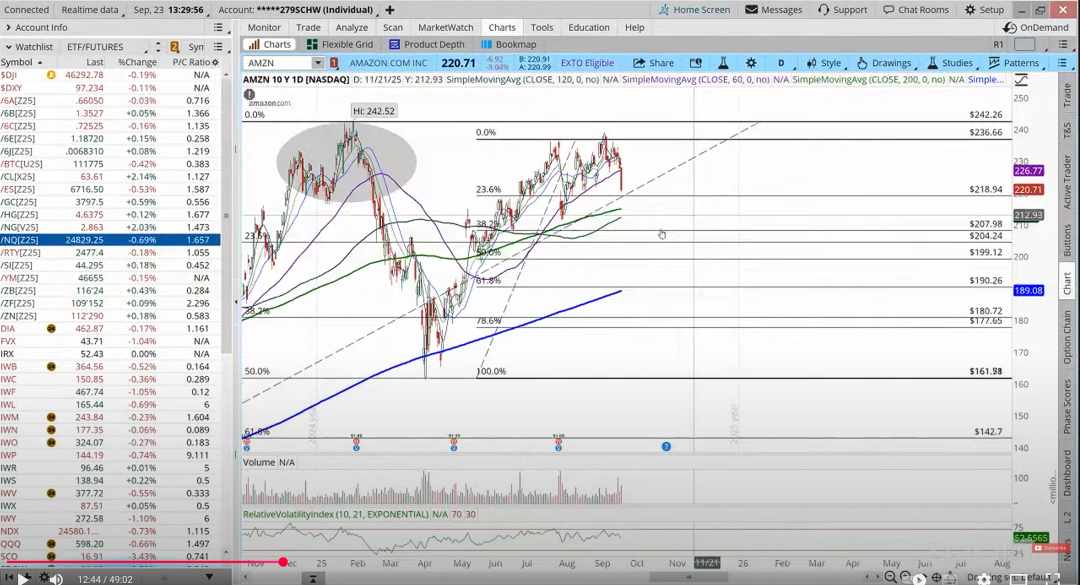The height and width of the screenshot is (585, 1080).
Task: Select the drawing tool icon below Patterns
Action: (1021, 80)
